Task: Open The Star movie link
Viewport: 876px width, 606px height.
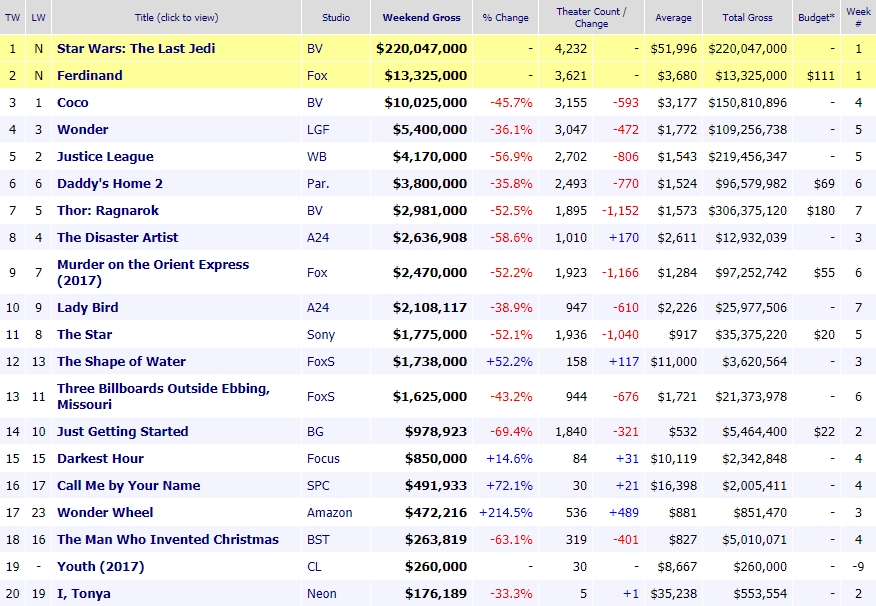Action: tap(84, 335)
